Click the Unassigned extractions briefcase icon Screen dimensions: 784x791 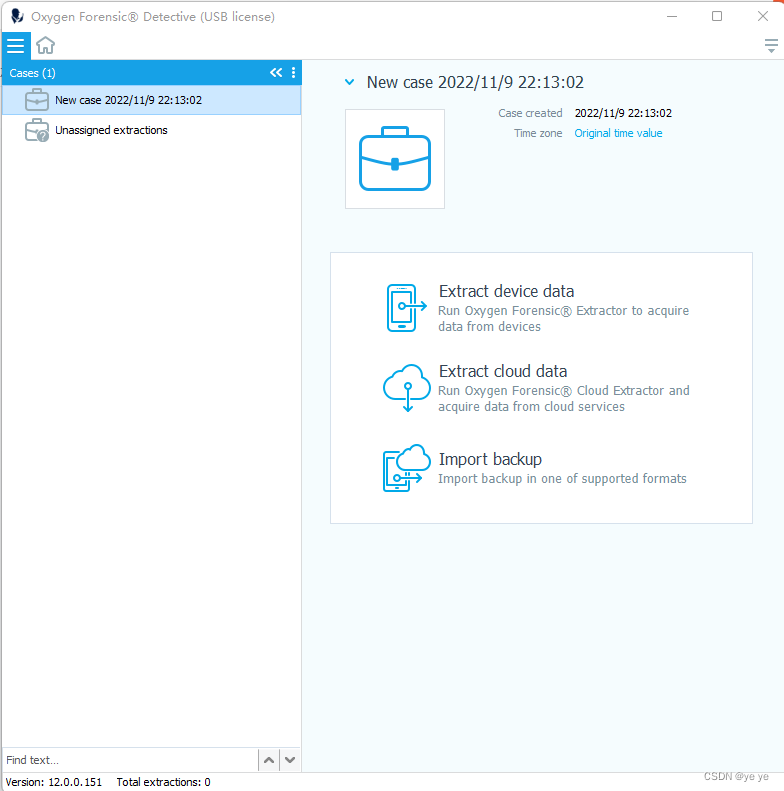[37, 130]
